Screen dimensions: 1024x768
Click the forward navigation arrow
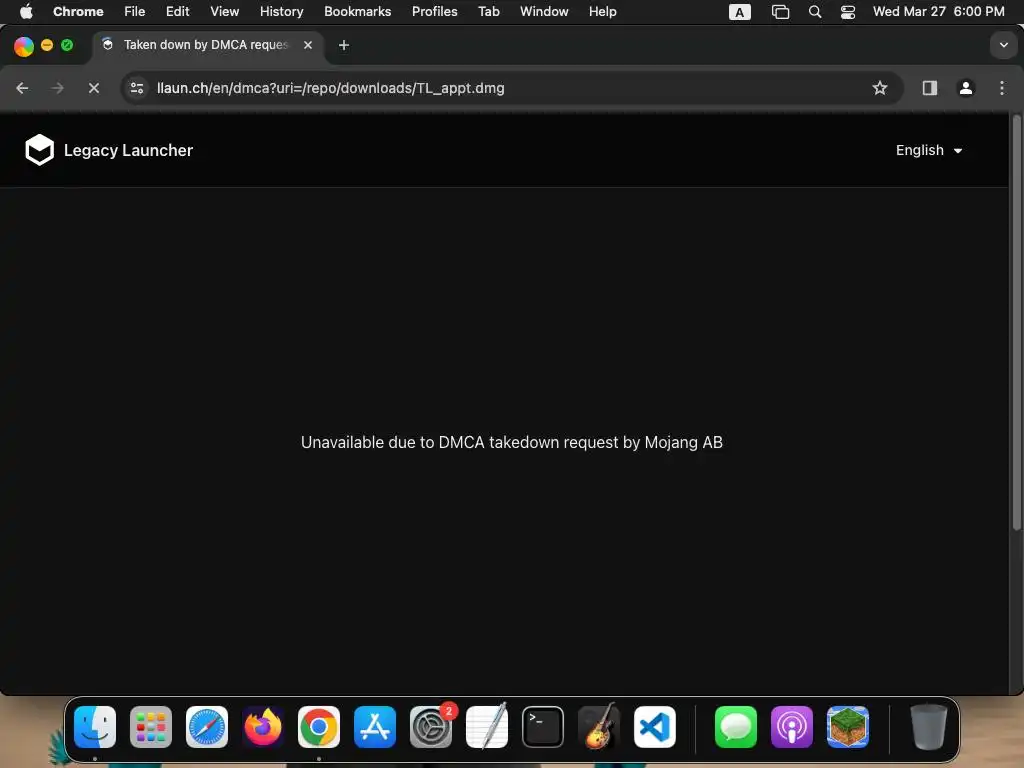(x=57, y=88)
